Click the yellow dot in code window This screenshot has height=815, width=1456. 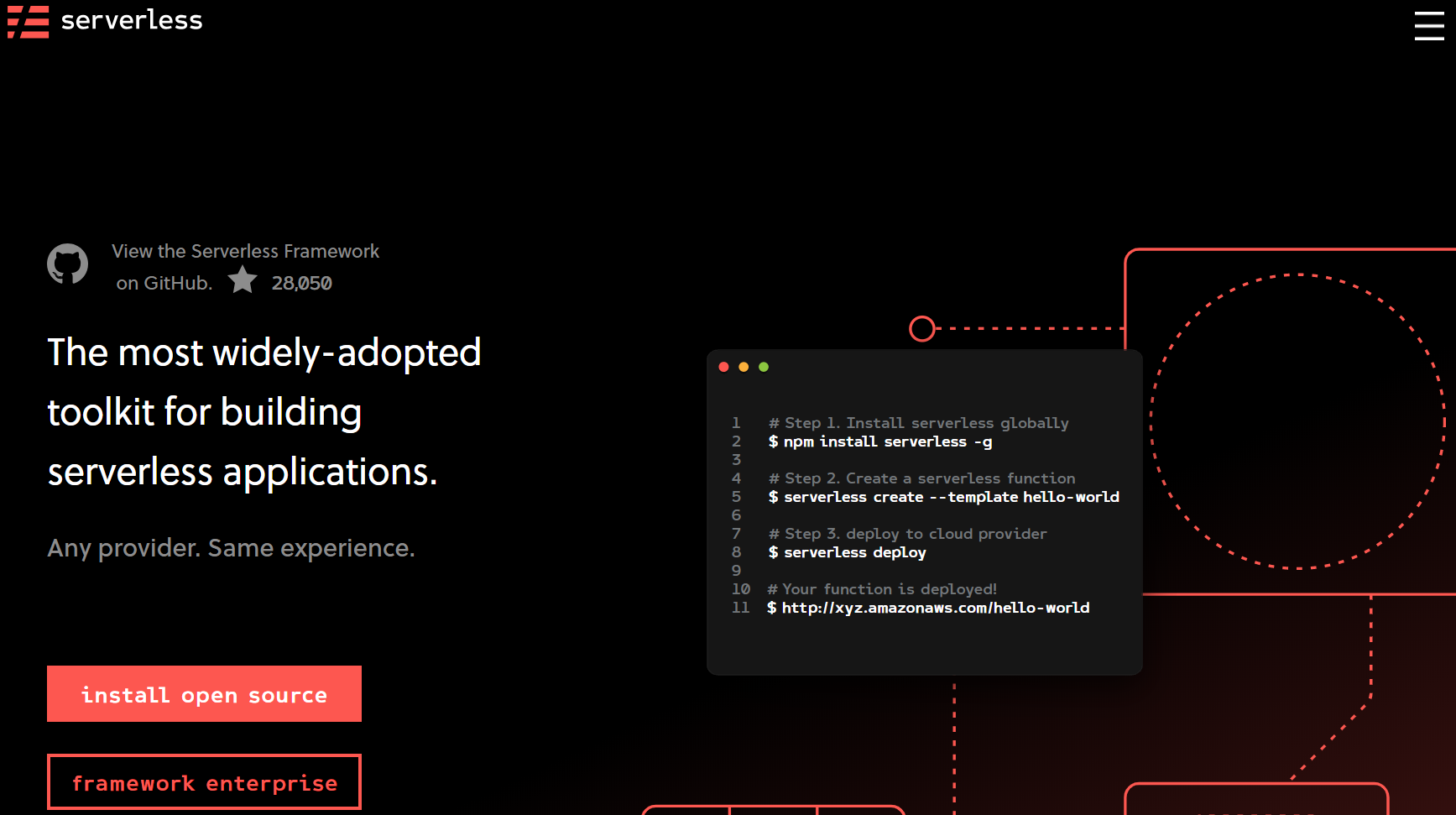tap(744, 367)
